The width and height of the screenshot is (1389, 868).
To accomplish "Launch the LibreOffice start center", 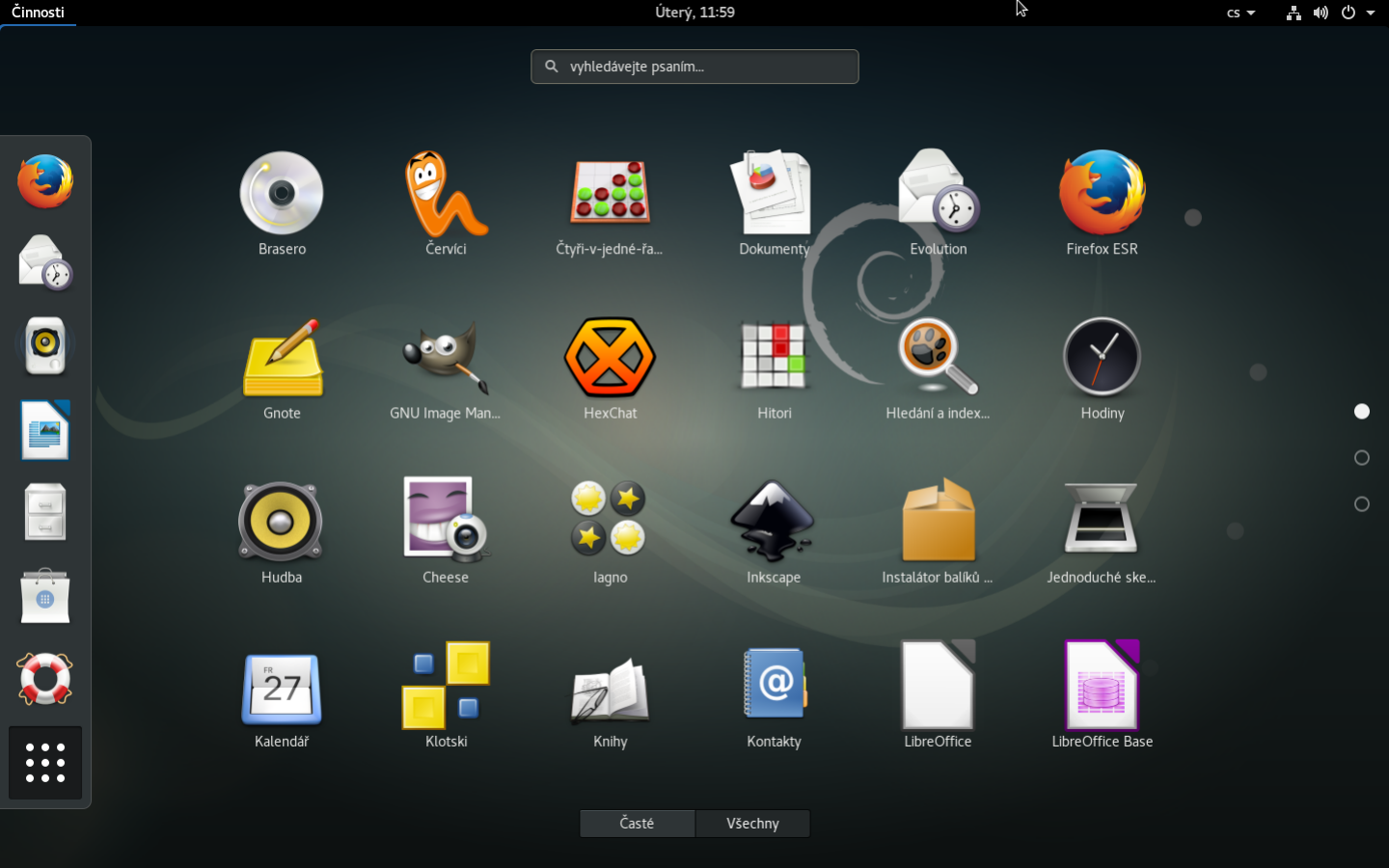I will coord(938,696).
